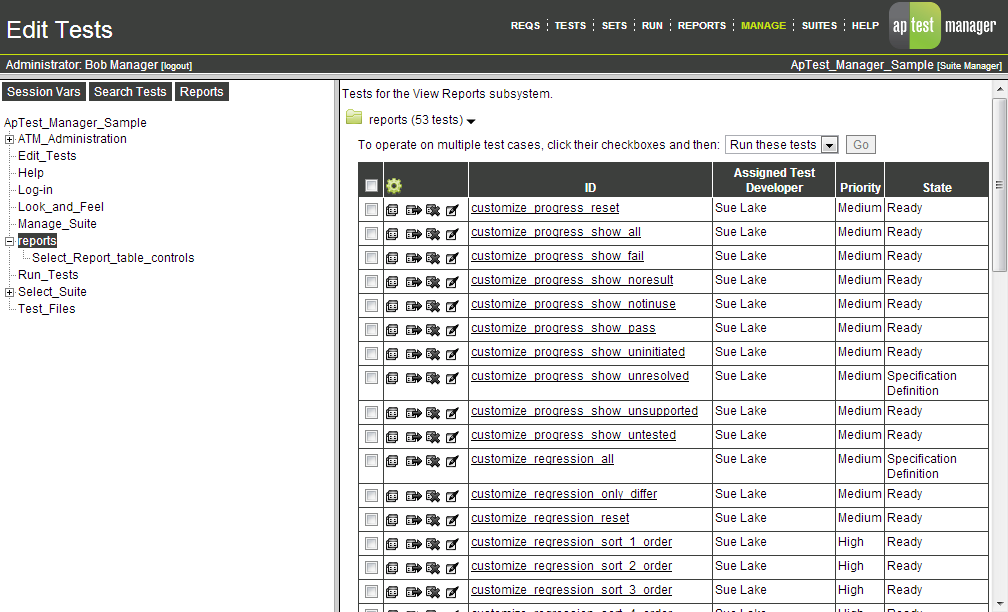This screenshot has width=1008, height=612.
Task: Check the checkbox for customize_progress_show_fail
Action: coord(371,256)
